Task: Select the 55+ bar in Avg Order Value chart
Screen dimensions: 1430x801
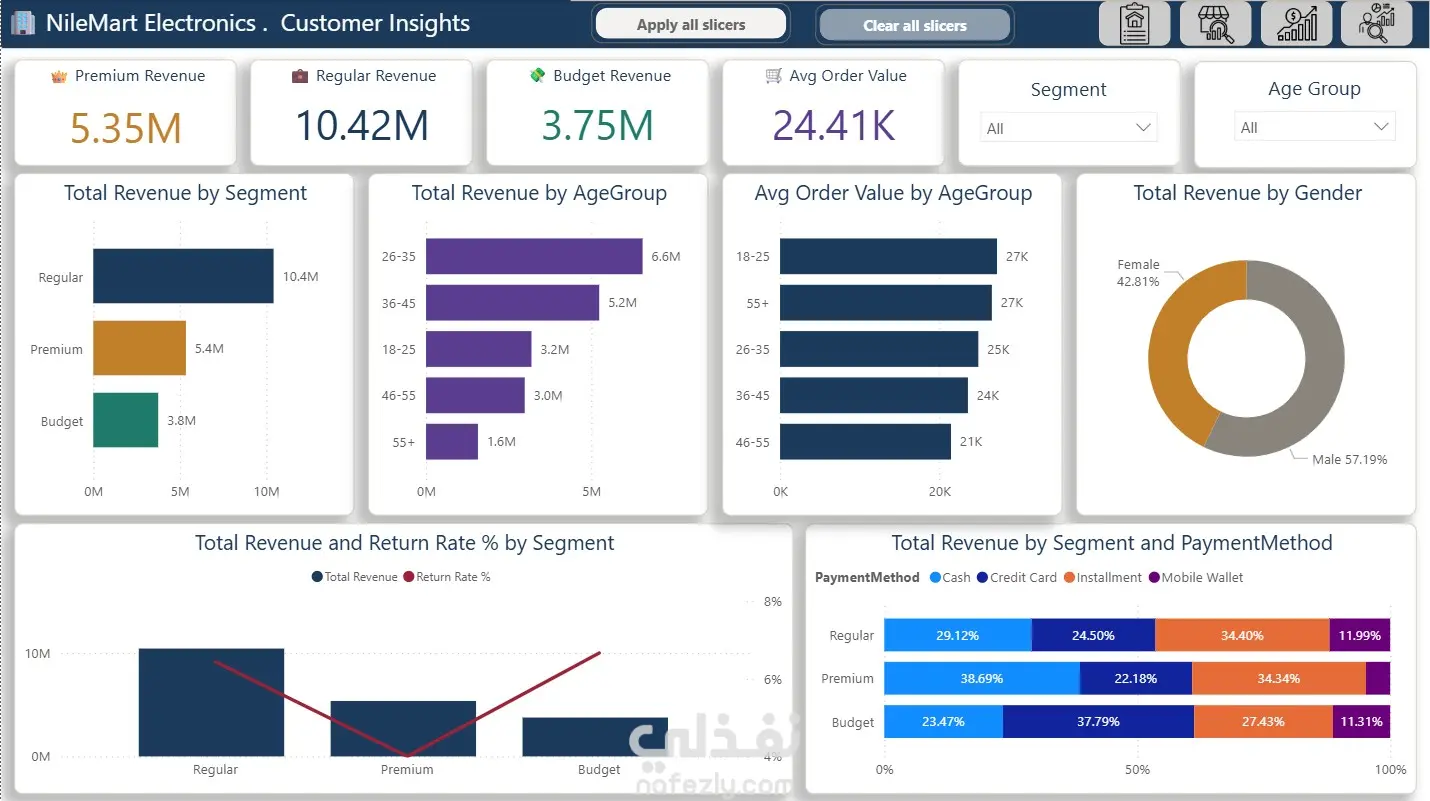Action: [886, 302]
